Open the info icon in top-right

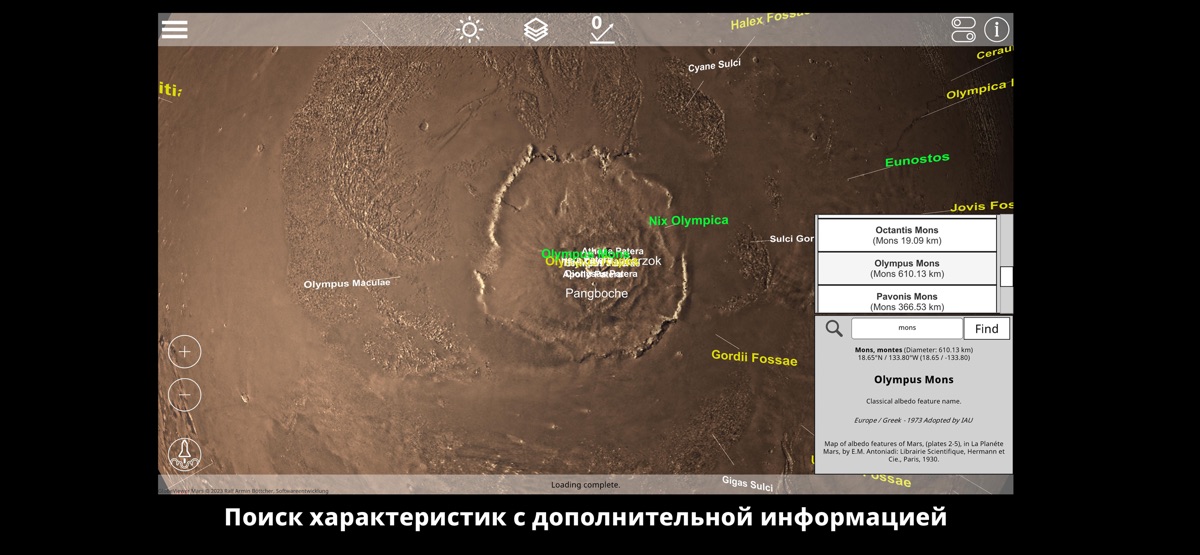click(996, 29)
